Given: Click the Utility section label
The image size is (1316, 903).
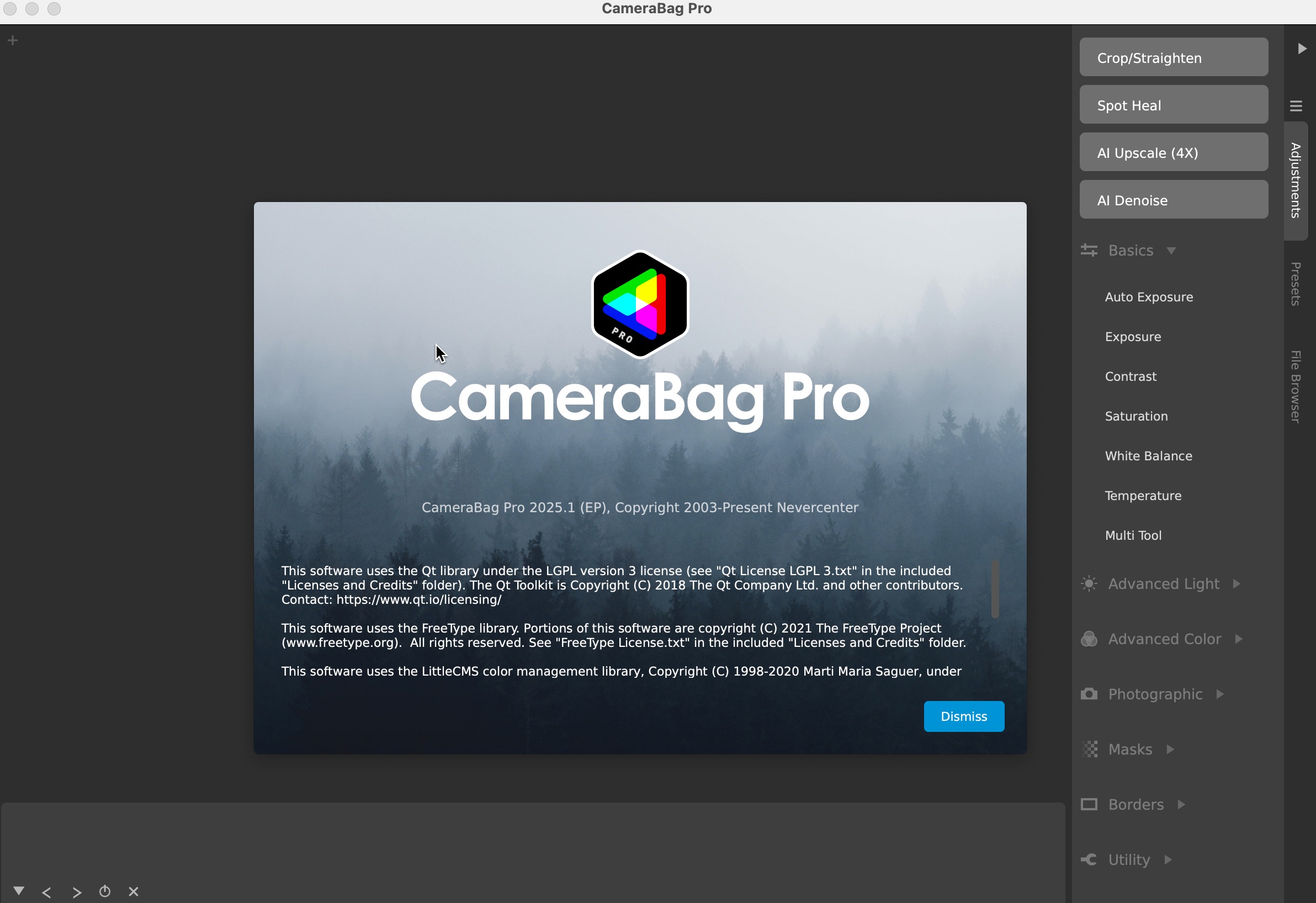Looking at the screenshot, I should [1128, 860].
